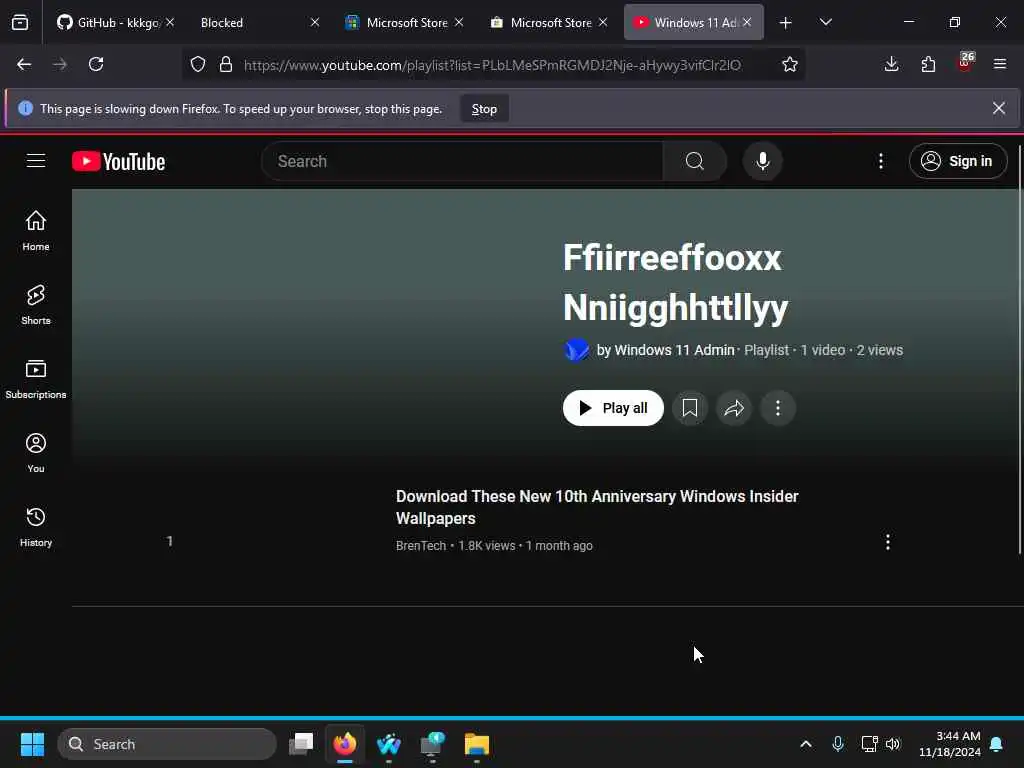Viewport: 1024px width, 768px height.
Task: Open Firefox downloads panel
Action: (891, 64)
